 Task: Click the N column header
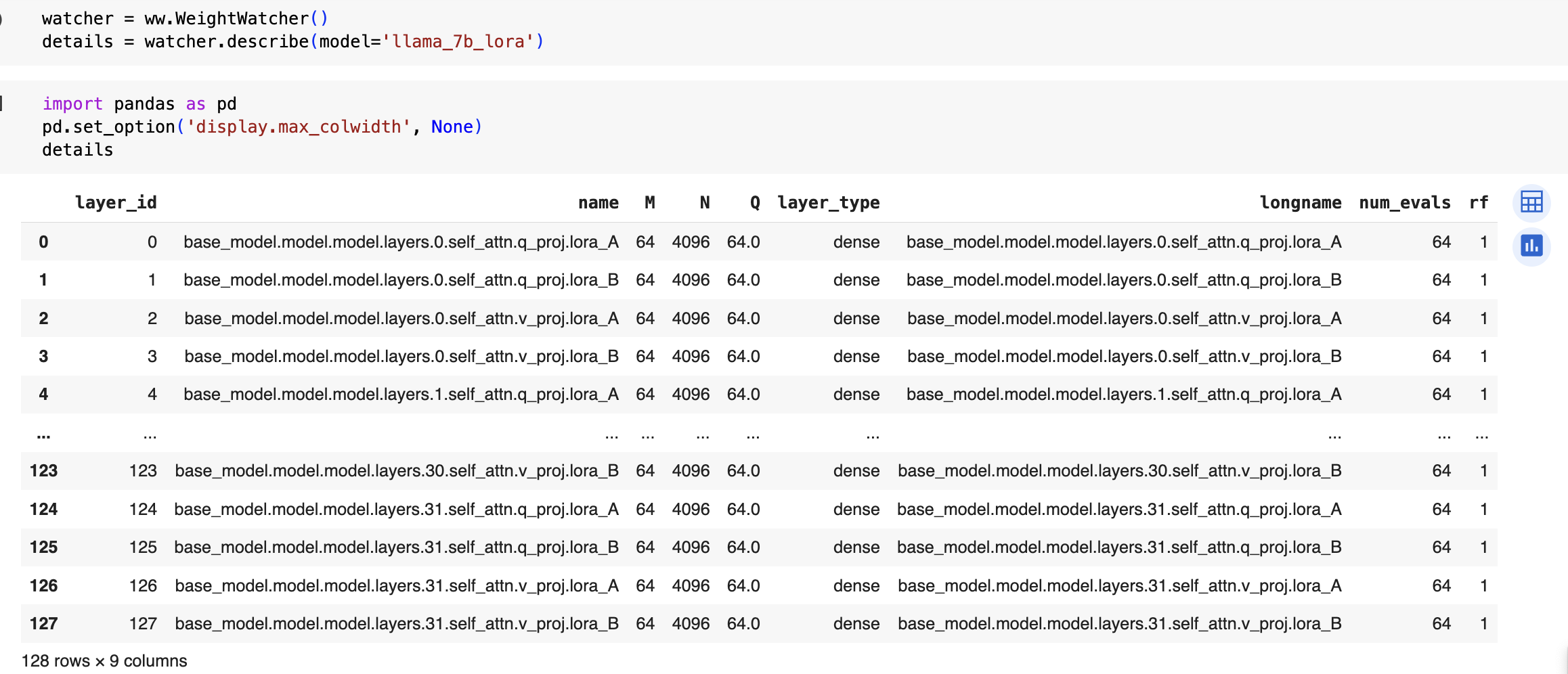tap(704, 203)
